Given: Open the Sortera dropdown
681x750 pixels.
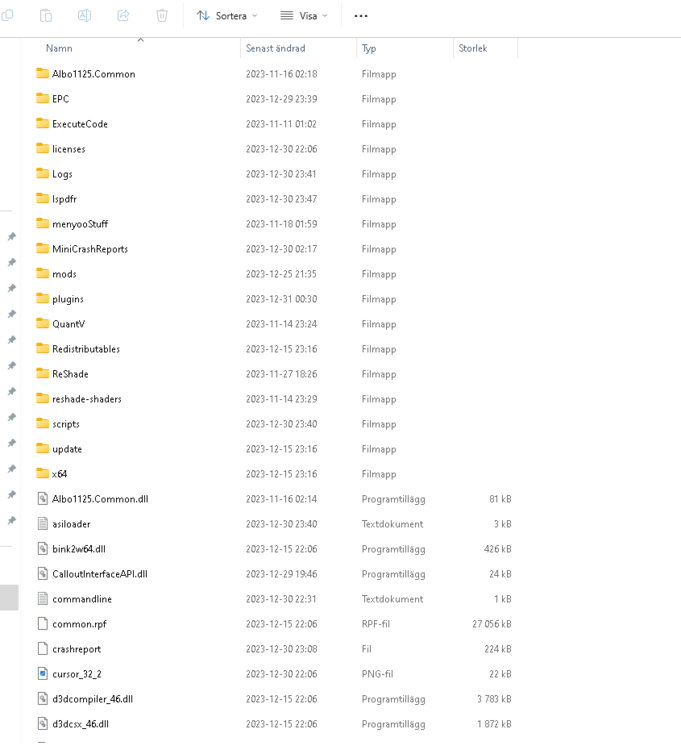Looking at the screenshot, I should pos(227,16).
